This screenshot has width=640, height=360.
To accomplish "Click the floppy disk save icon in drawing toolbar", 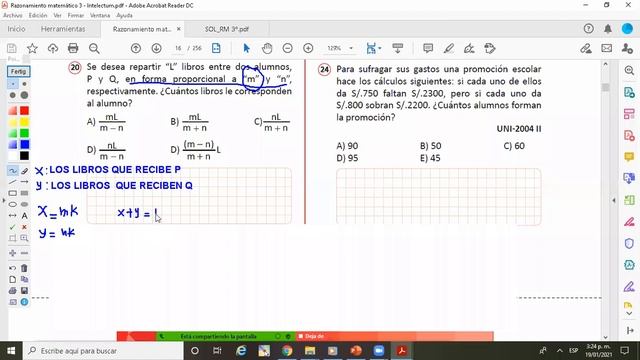I will 24,291.
